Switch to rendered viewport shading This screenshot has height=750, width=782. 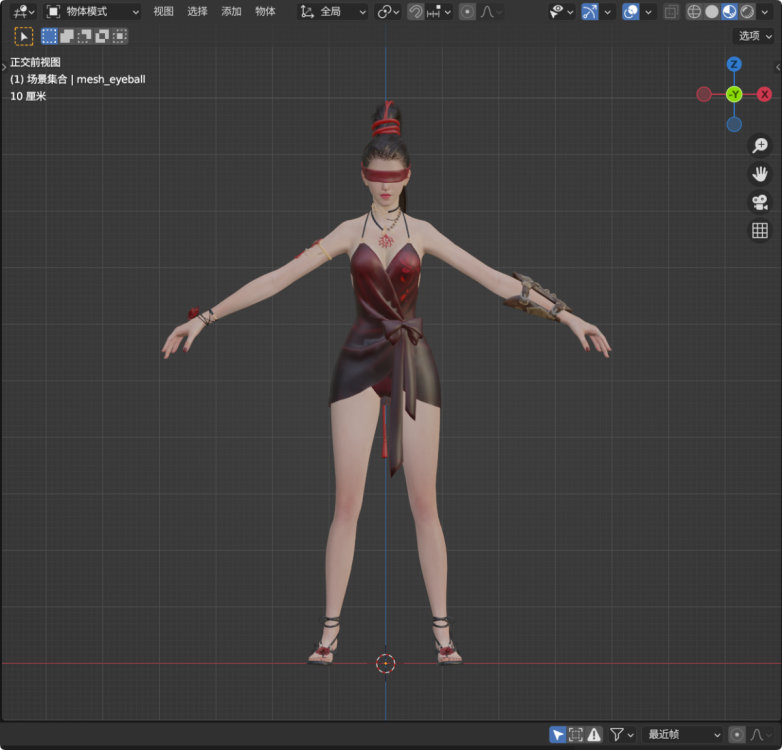(x=747, y=12)
